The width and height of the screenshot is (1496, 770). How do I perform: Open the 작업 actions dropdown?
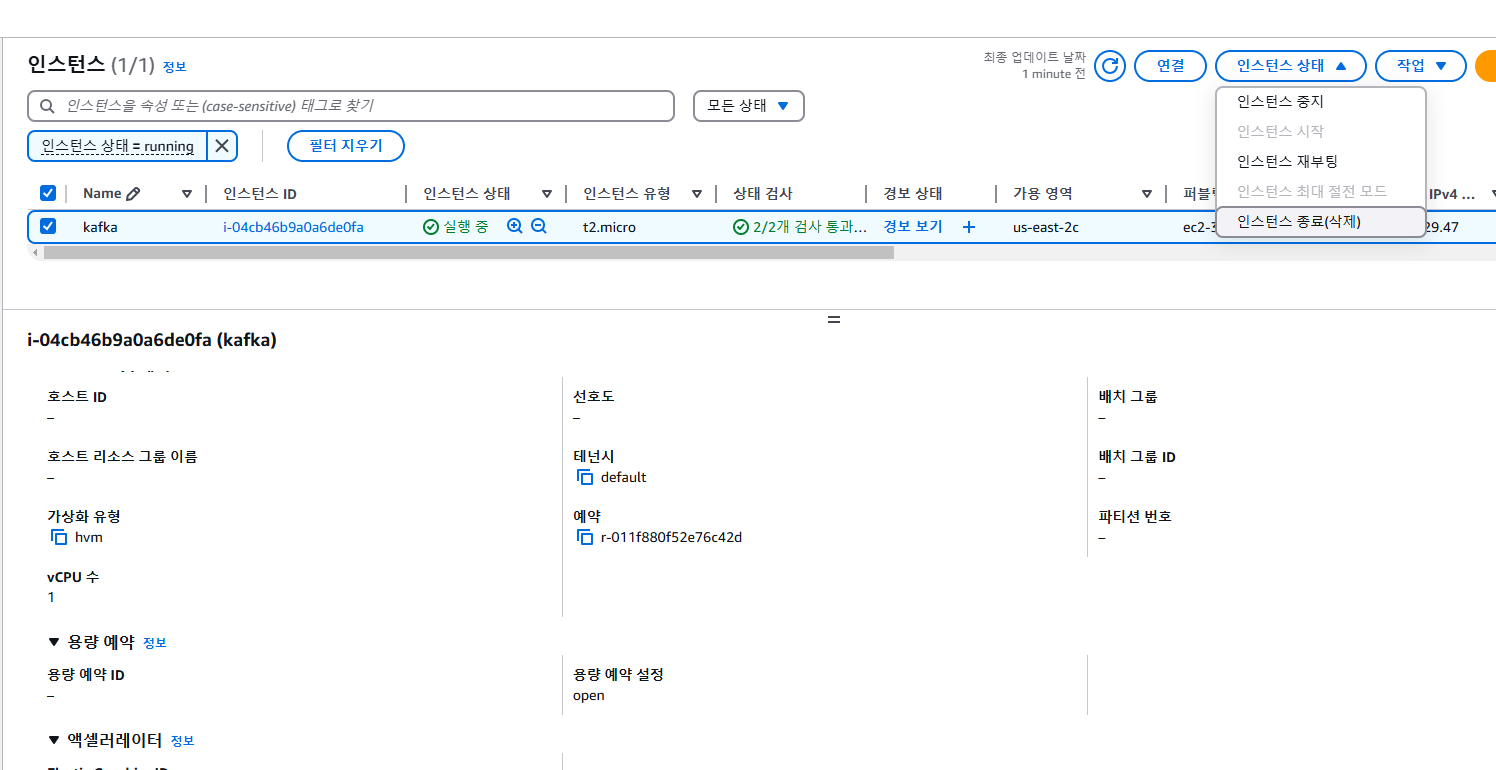[1422, 66]
